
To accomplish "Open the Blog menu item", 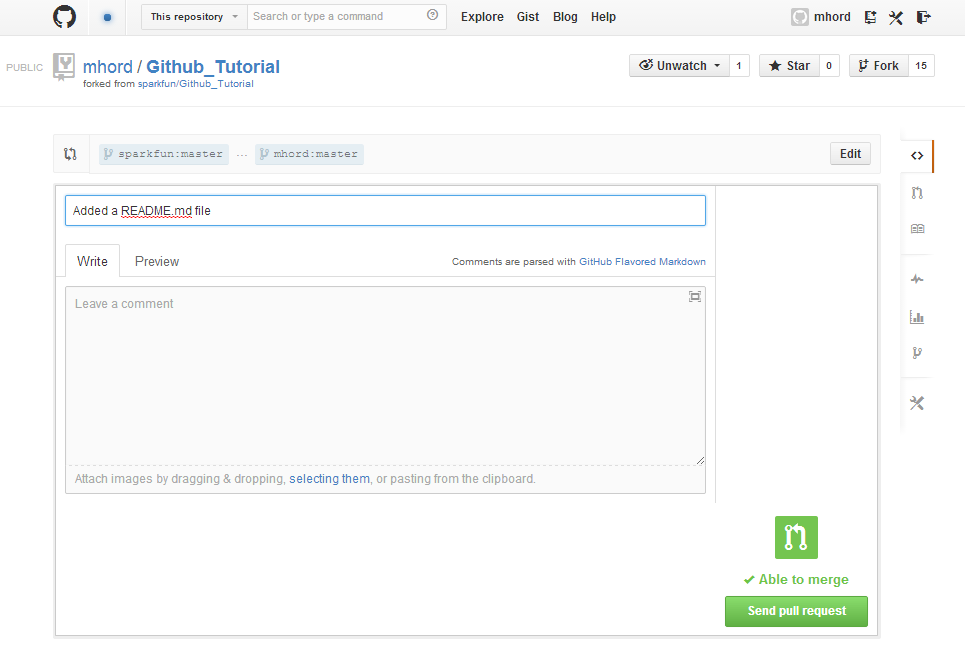I will [565, 17].
